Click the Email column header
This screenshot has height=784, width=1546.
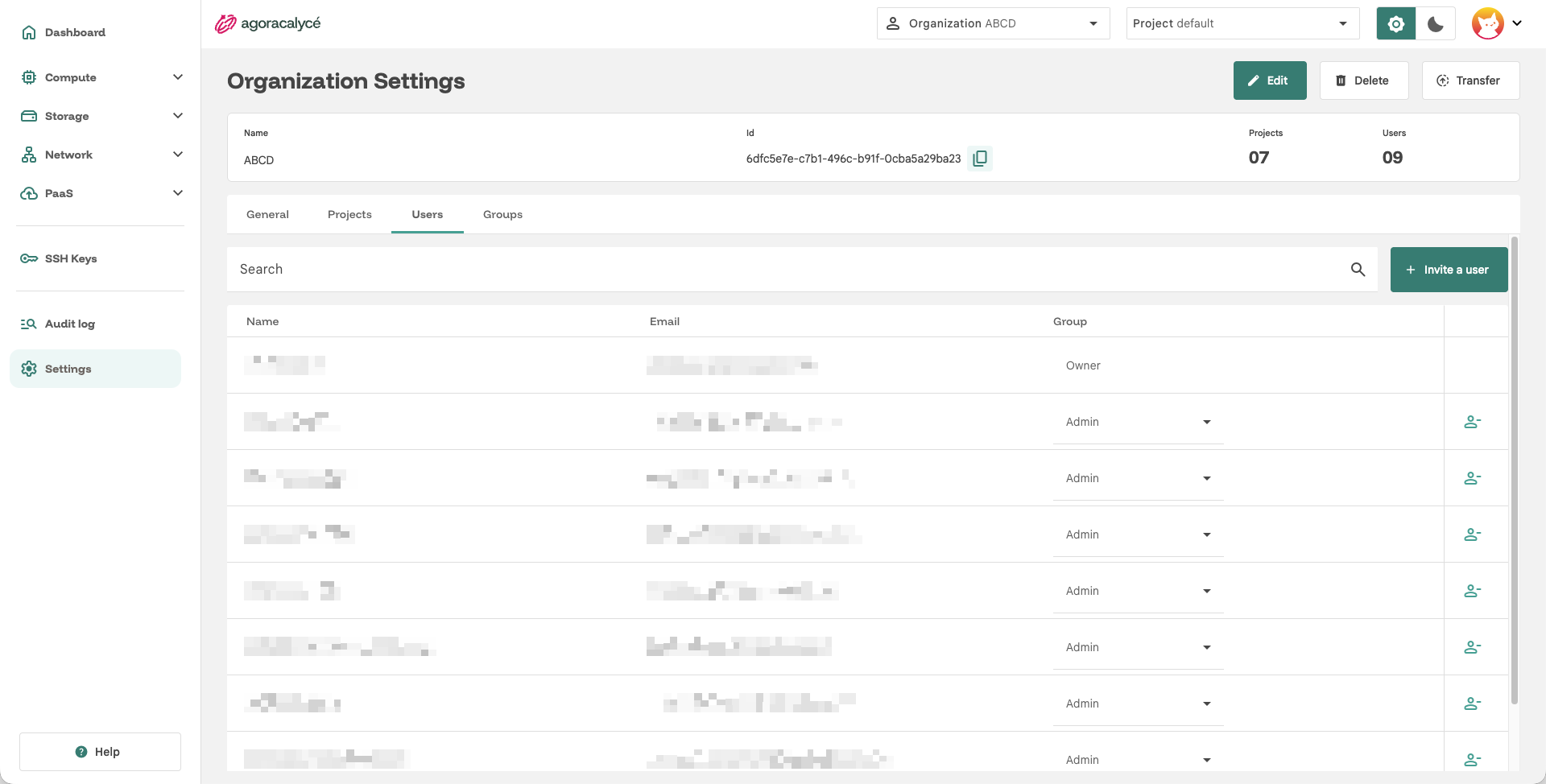pyautogui.click(x=664, y=321)
